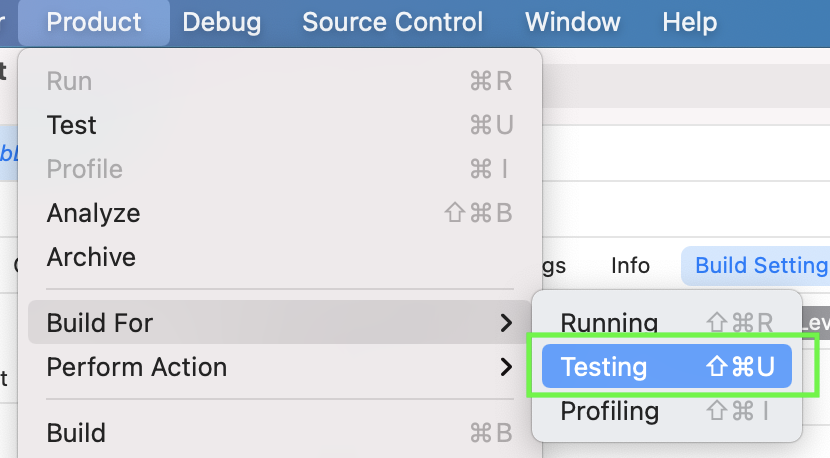The image size is (830, 458).
Task: Choose the Profile menu item
Action: tap(84, 169)
